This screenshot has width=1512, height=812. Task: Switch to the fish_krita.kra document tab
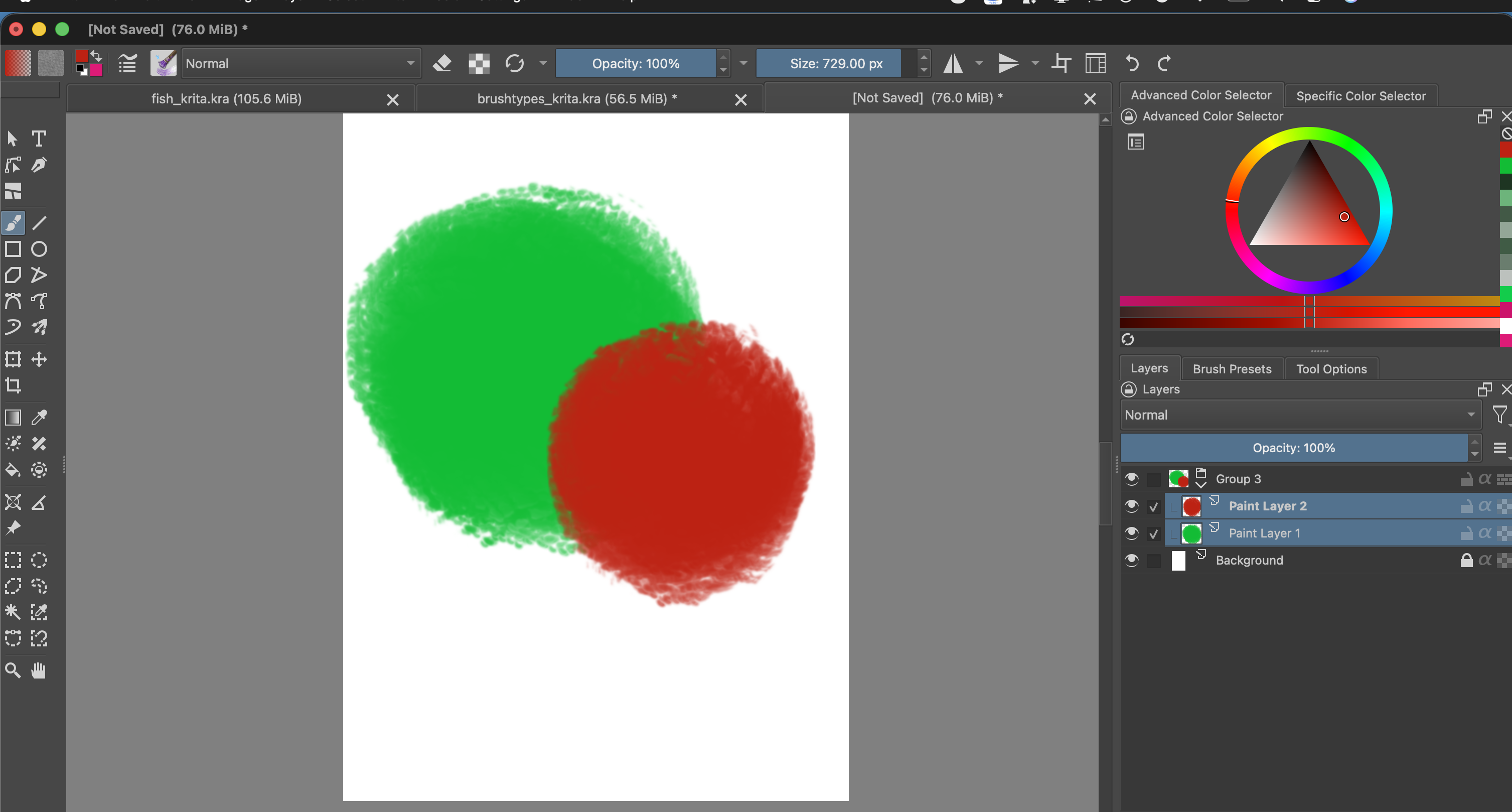[227, 99]
